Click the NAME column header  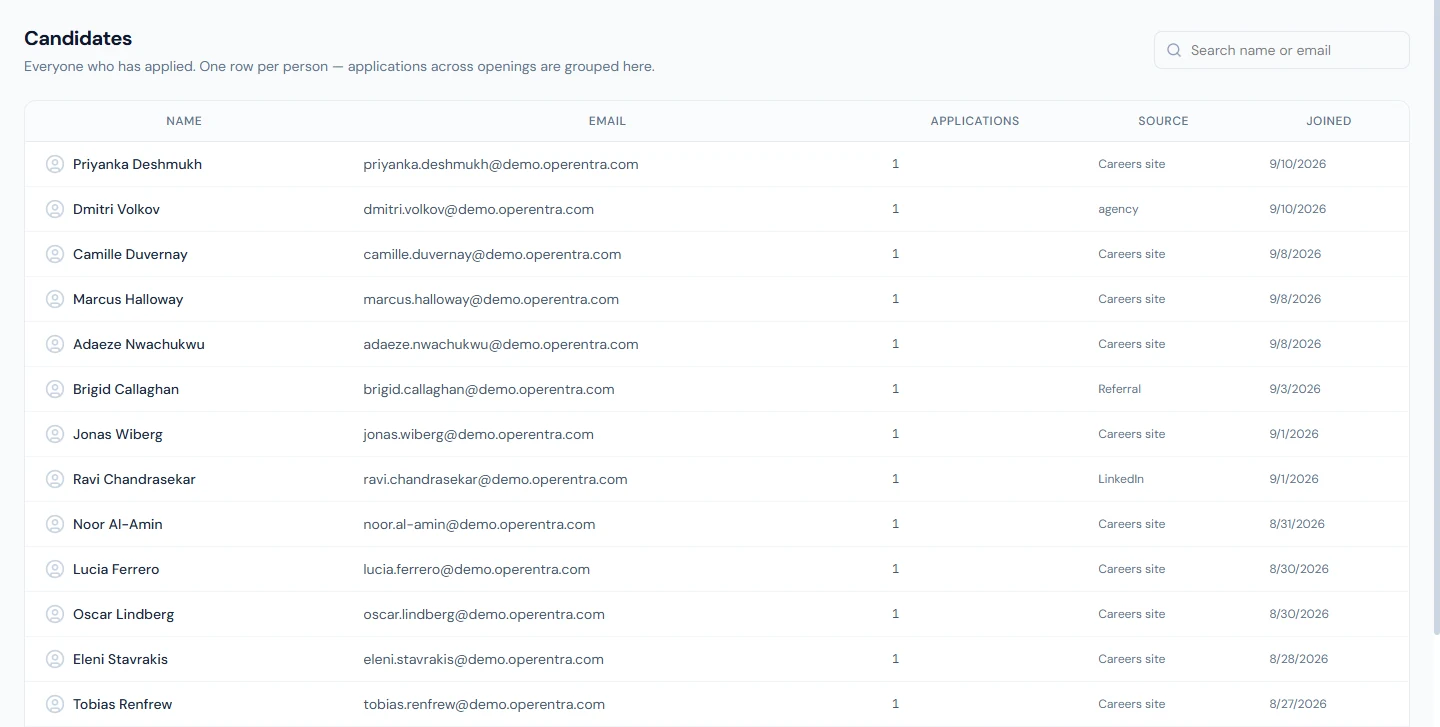pyautogui.click(x=184, y=121)
